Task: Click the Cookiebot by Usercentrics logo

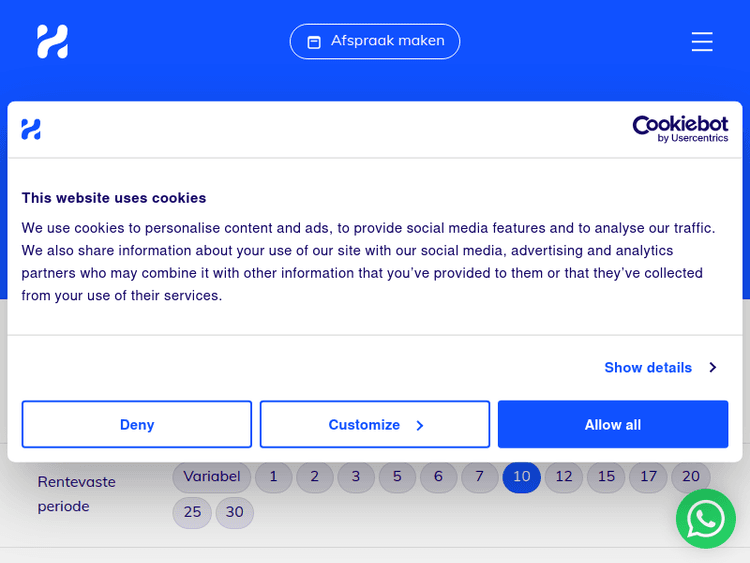Action: (680, 129)
